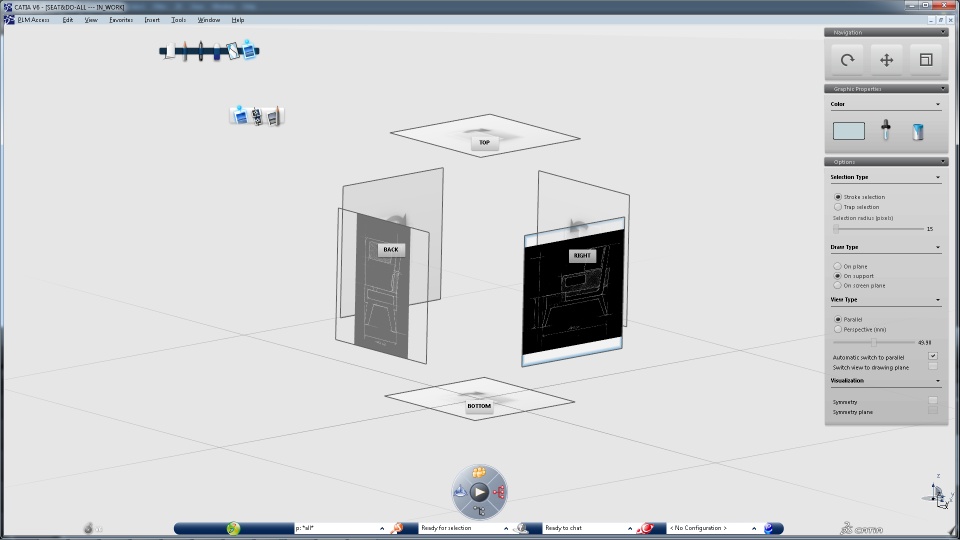Click the people icon atop the compass
The height and width of the screenshot is (540, 960).
coord(479,472)
